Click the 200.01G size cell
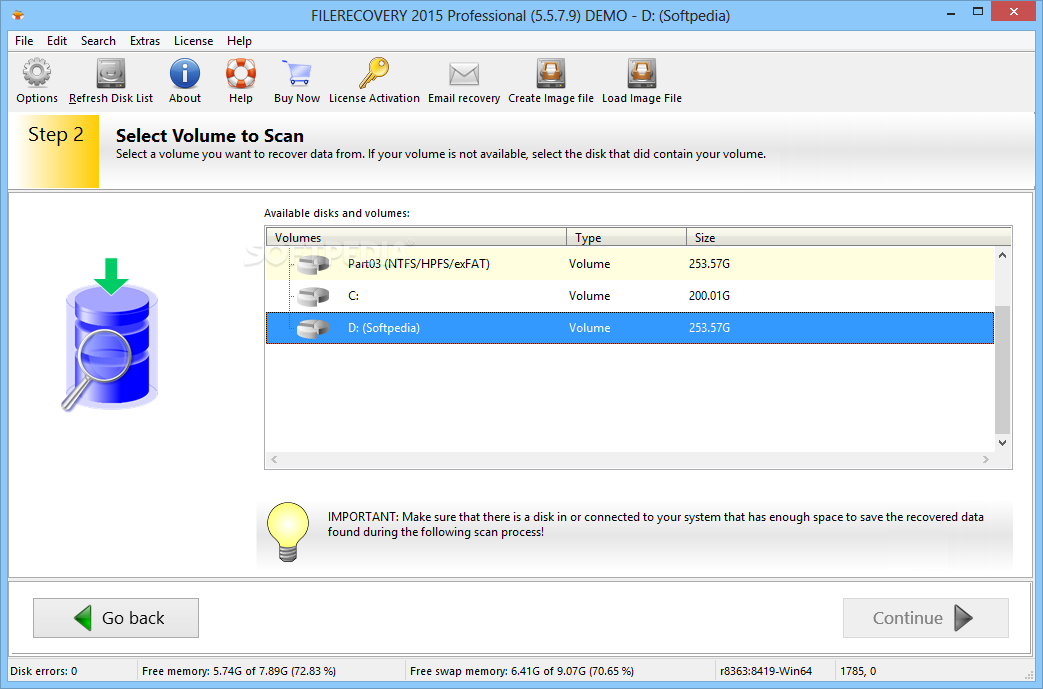Viewport: 1043px width, 689px height. [709, 296]
